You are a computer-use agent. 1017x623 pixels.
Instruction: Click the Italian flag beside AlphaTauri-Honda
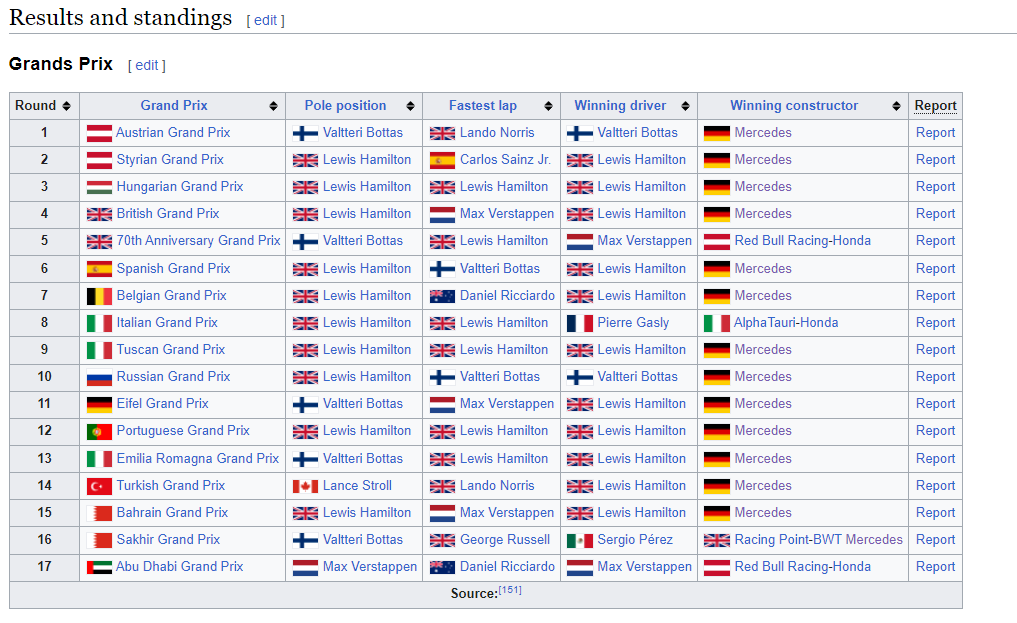point(717,323)
